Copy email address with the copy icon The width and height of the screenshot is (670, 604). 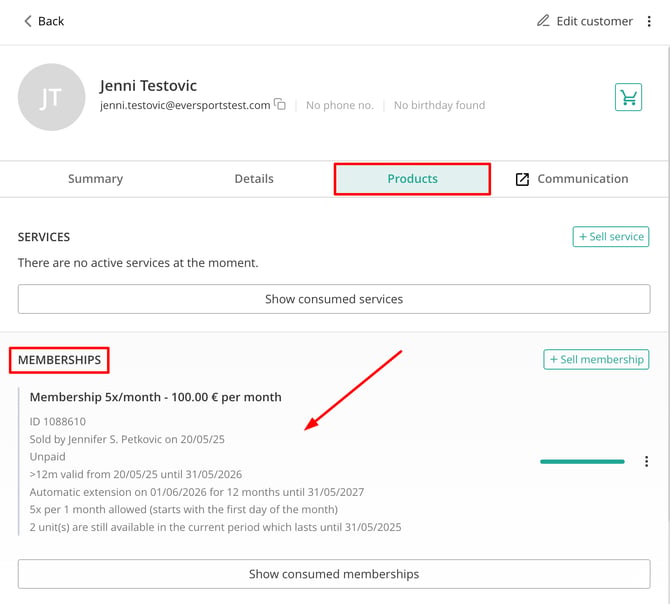click(x=280, y=104)
